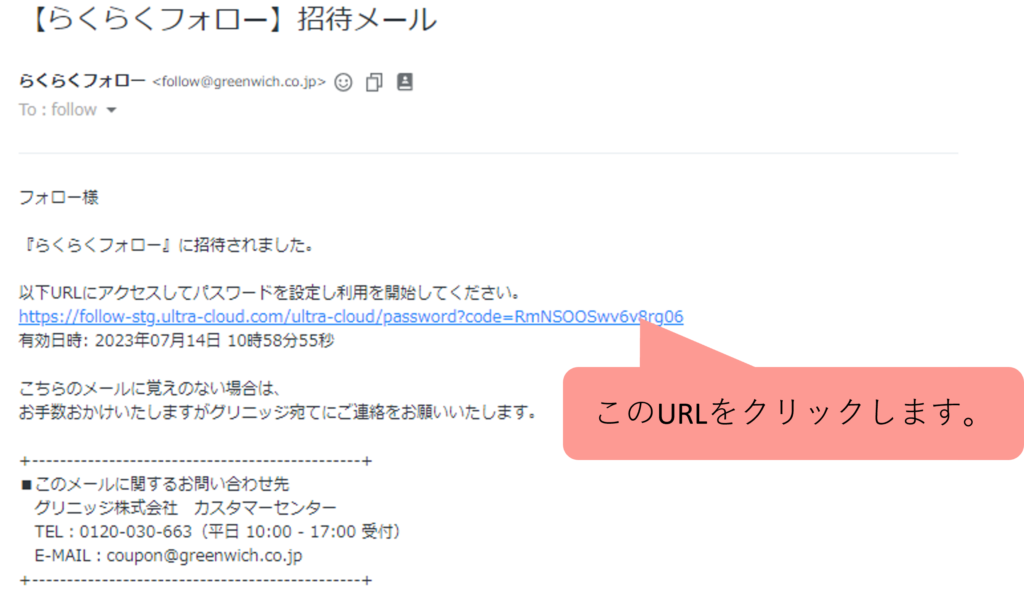Expand the recipient details arrow beside To: follow
Image resolution: width=1024 pixels, height=609 pixels.
(x=112, y=110)
